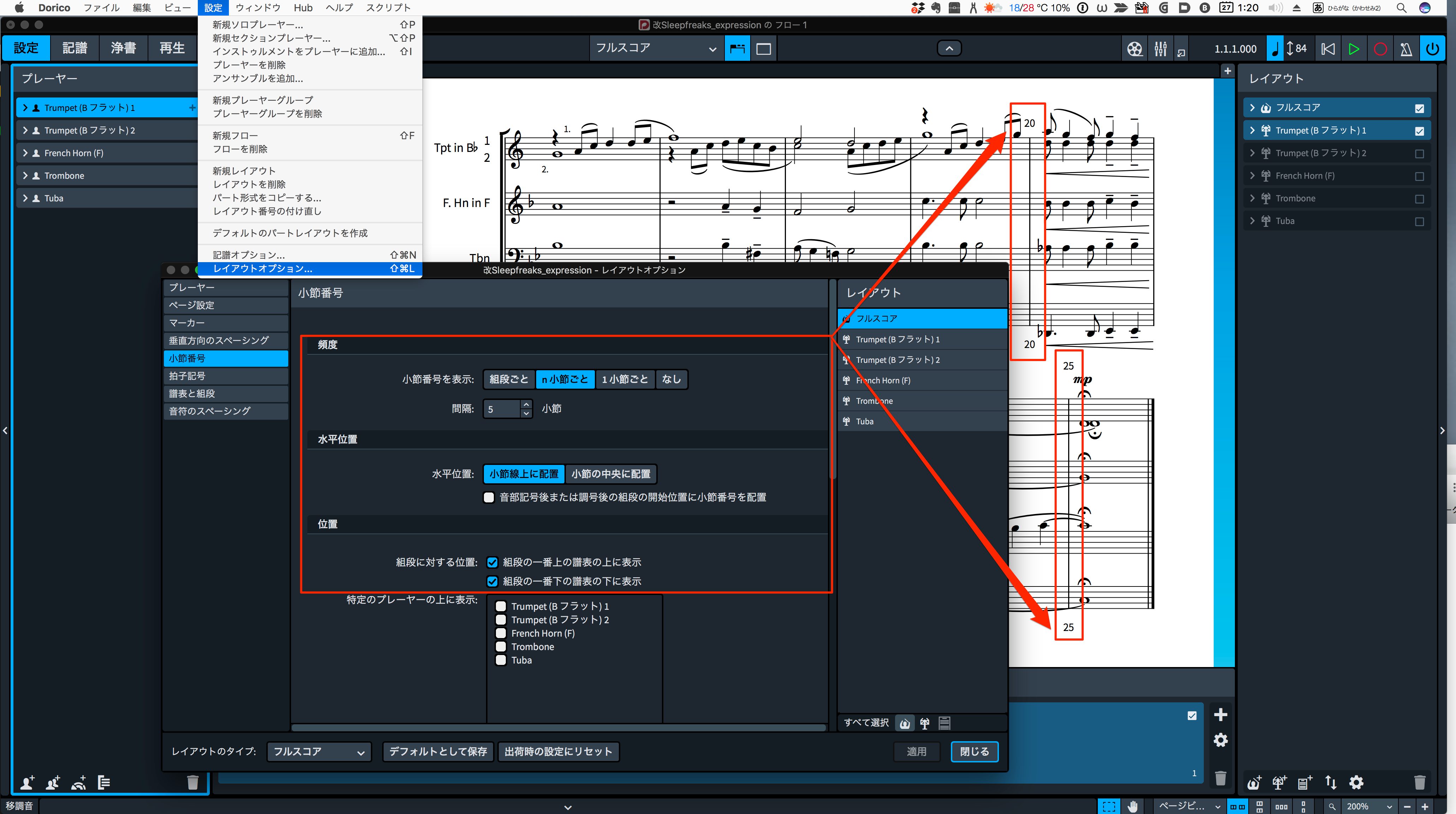Select marquee selection tool in status bar
The height and width of the screenshot is (814, 1456).
click(1109, 807)
